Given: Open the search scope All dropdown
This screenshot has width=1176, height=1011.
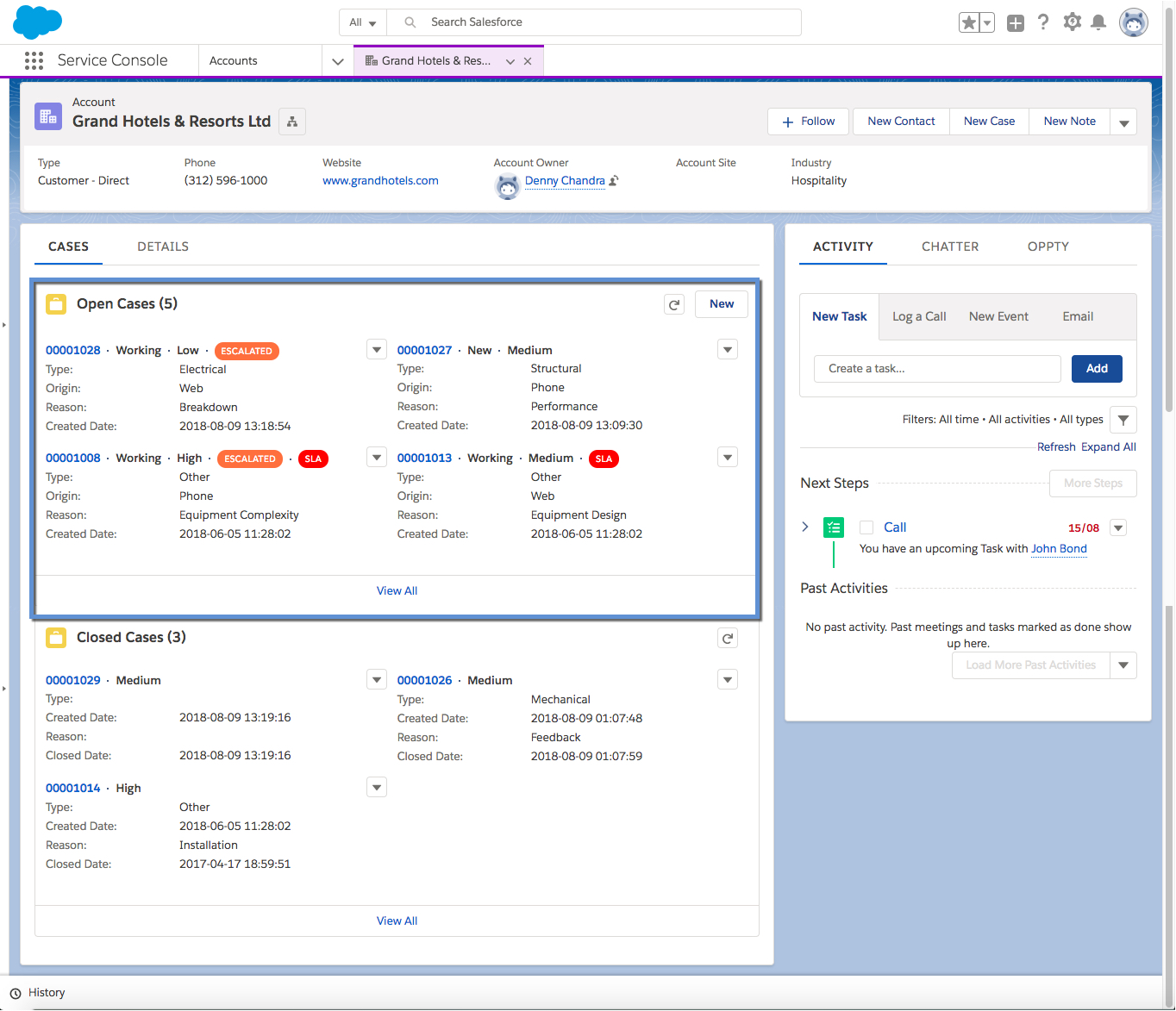Looking at the screenshot, I should click(363, 22).
